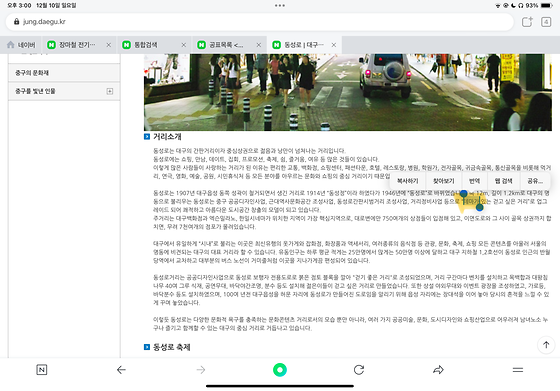Go back with the left arrow

tap(121, 370)
